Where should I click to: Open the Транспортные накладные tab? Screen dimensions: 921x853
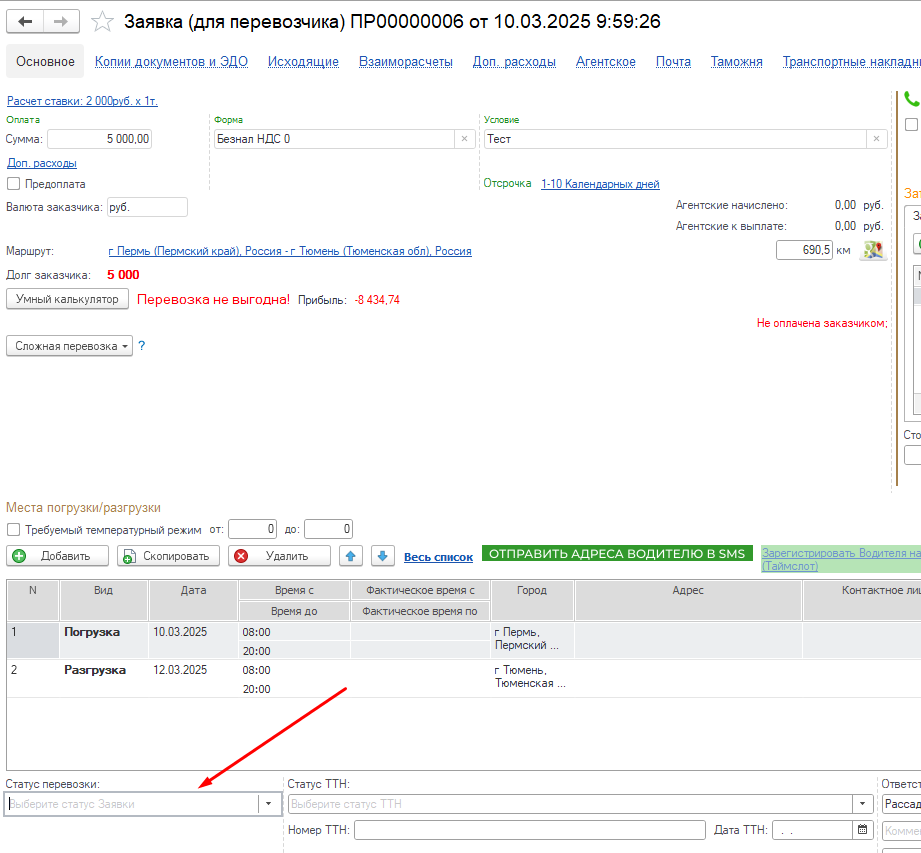[x=851, y=62]
